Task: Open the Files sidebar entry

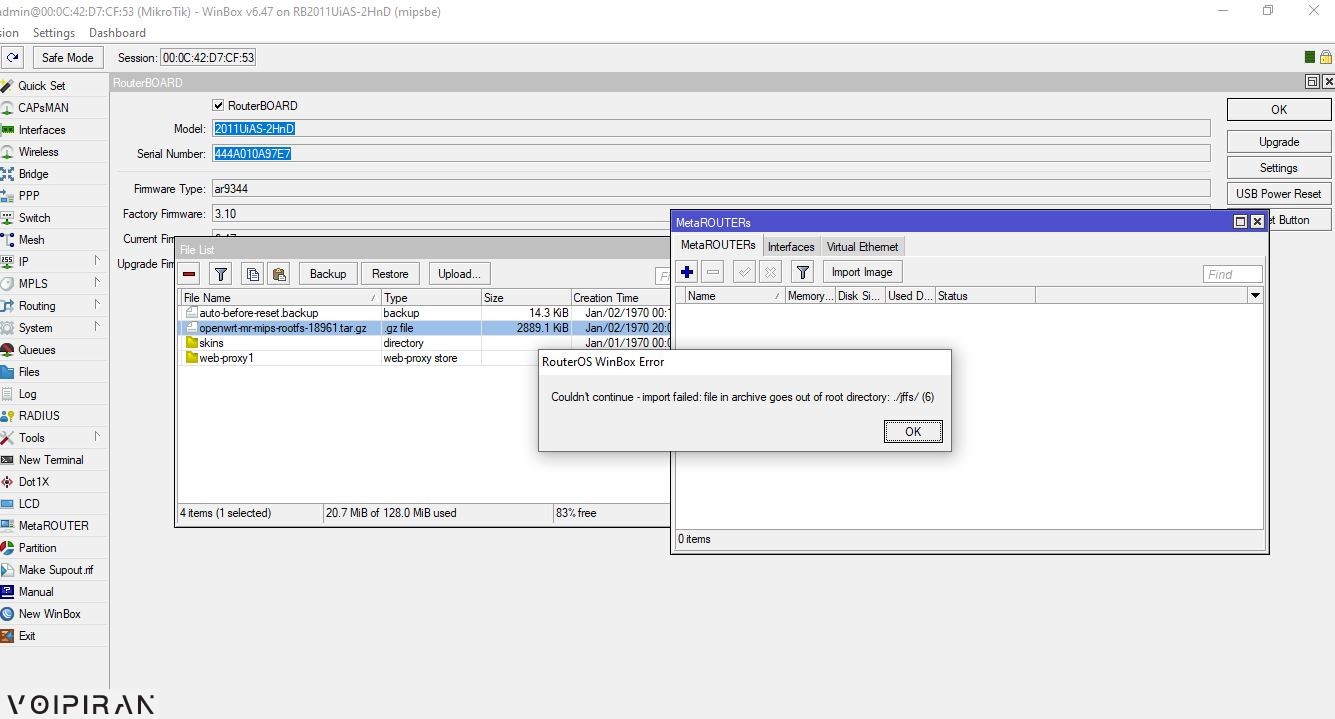Action: [29, 372]
